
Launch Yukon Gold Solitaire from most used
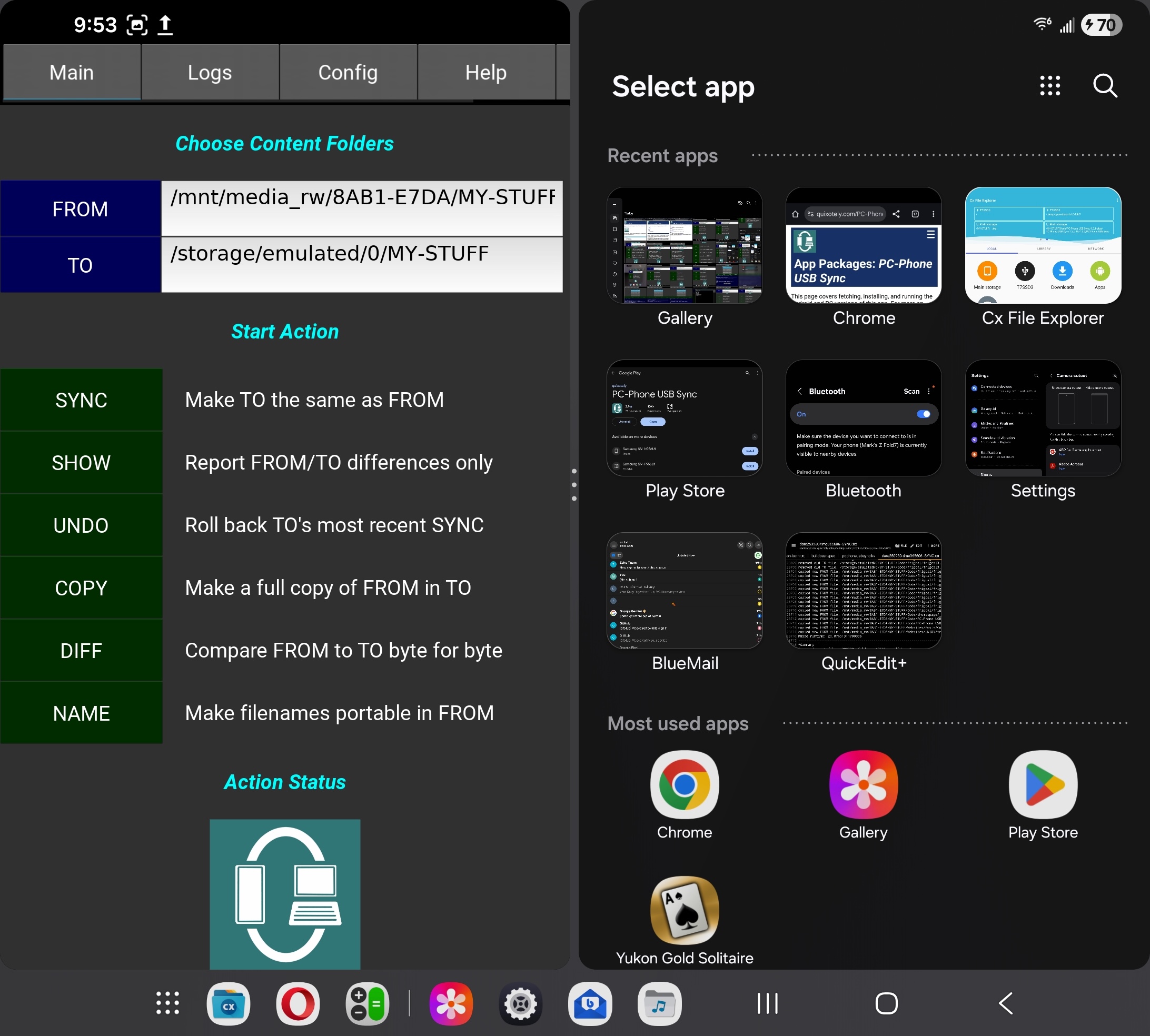[685, 910]
